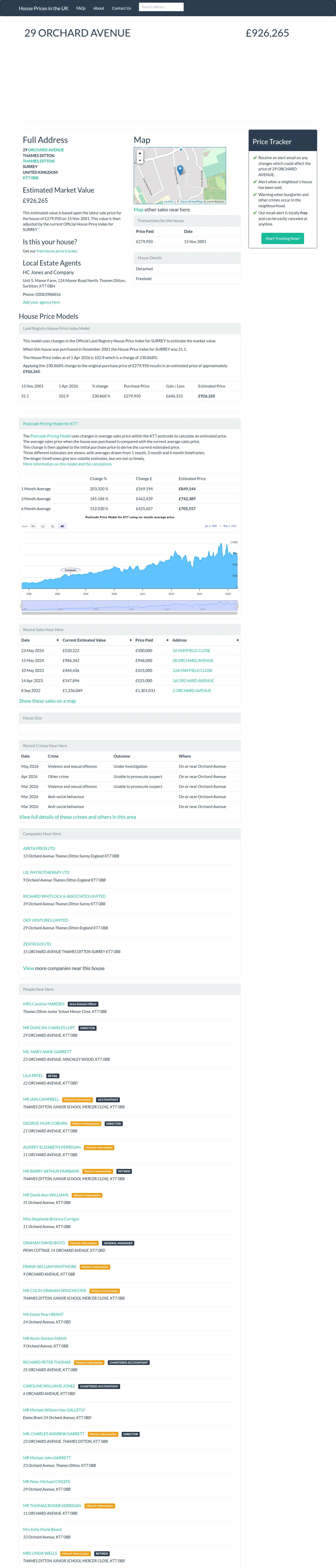Sort Recent Sales by Address column arrows
This screenshot has width=336, height=1568.
tap(238, 640)
